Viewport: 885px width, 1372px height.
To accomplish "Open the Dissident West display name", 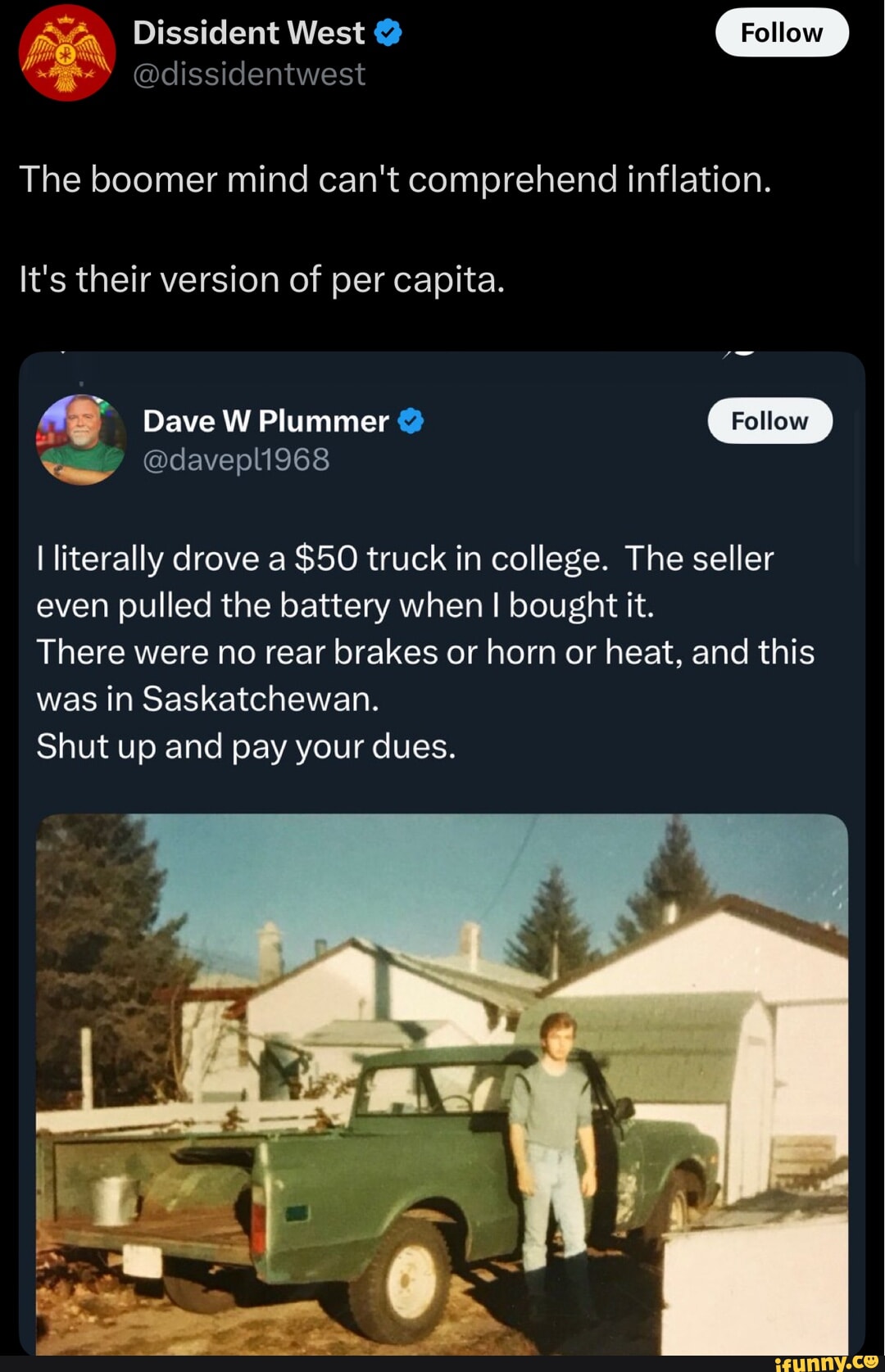I will pos(248,33).
